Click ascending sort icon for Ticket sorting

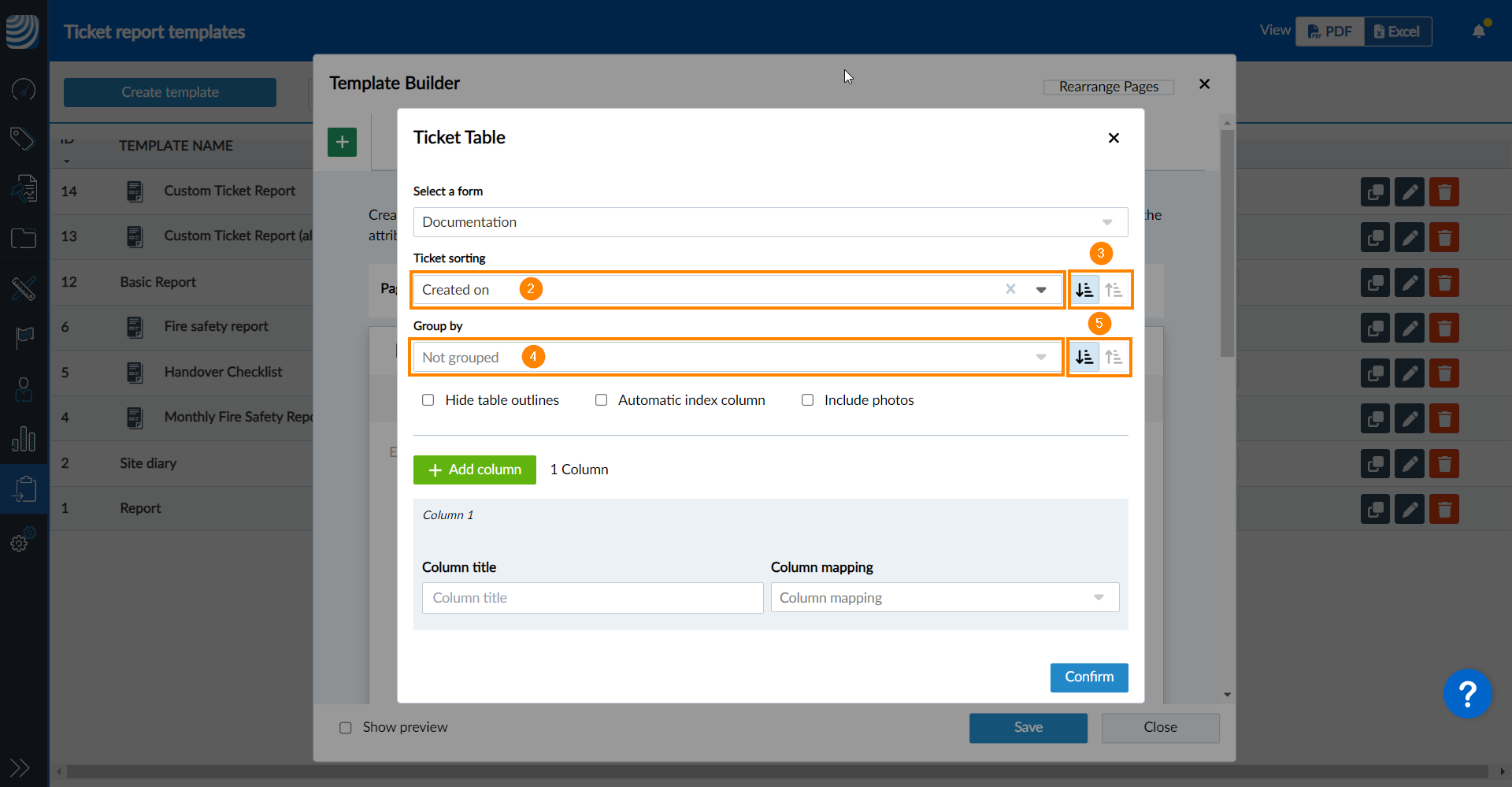coord(1114,290)
